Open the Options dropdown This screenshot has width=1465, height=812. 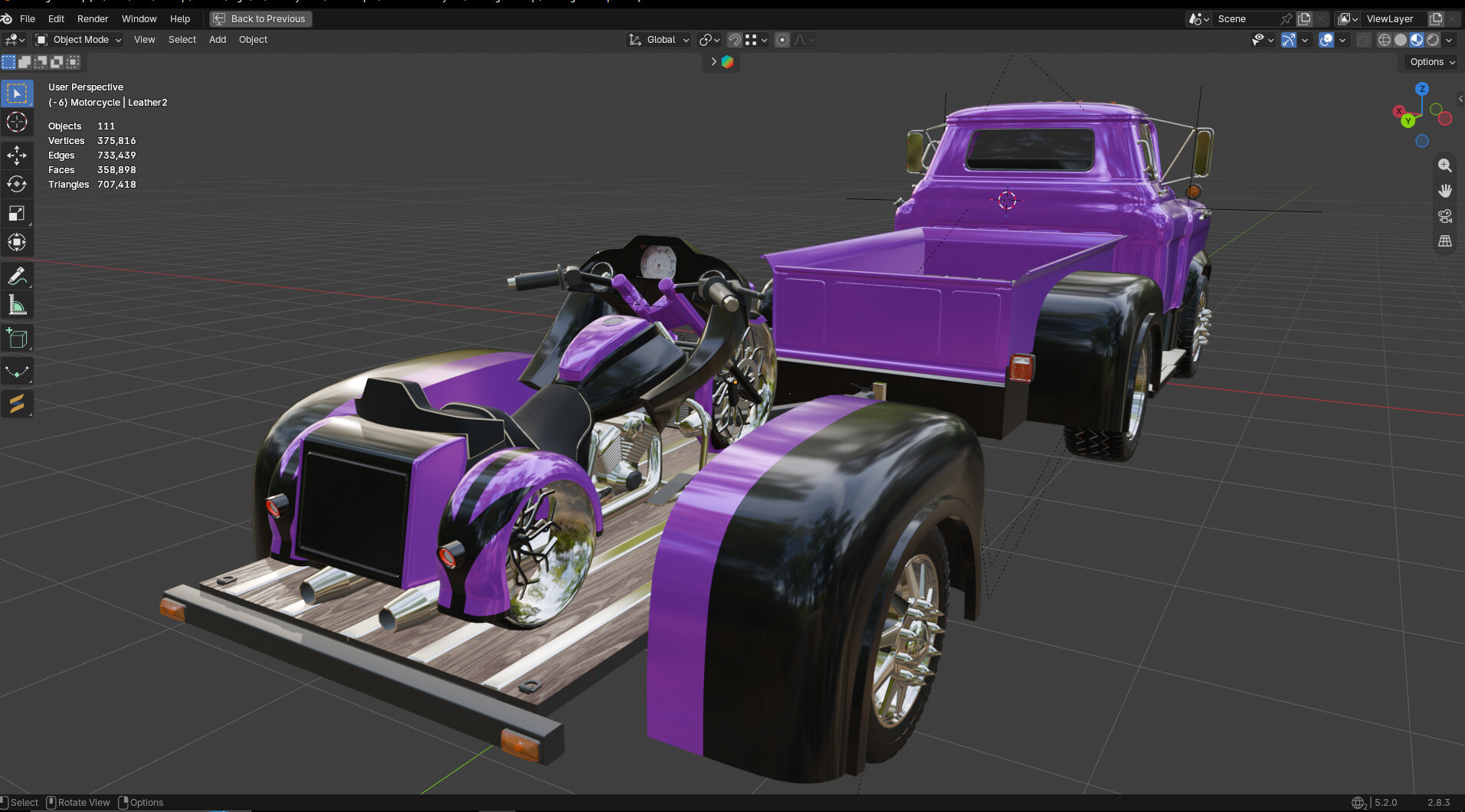click(x=1431, y=62)
